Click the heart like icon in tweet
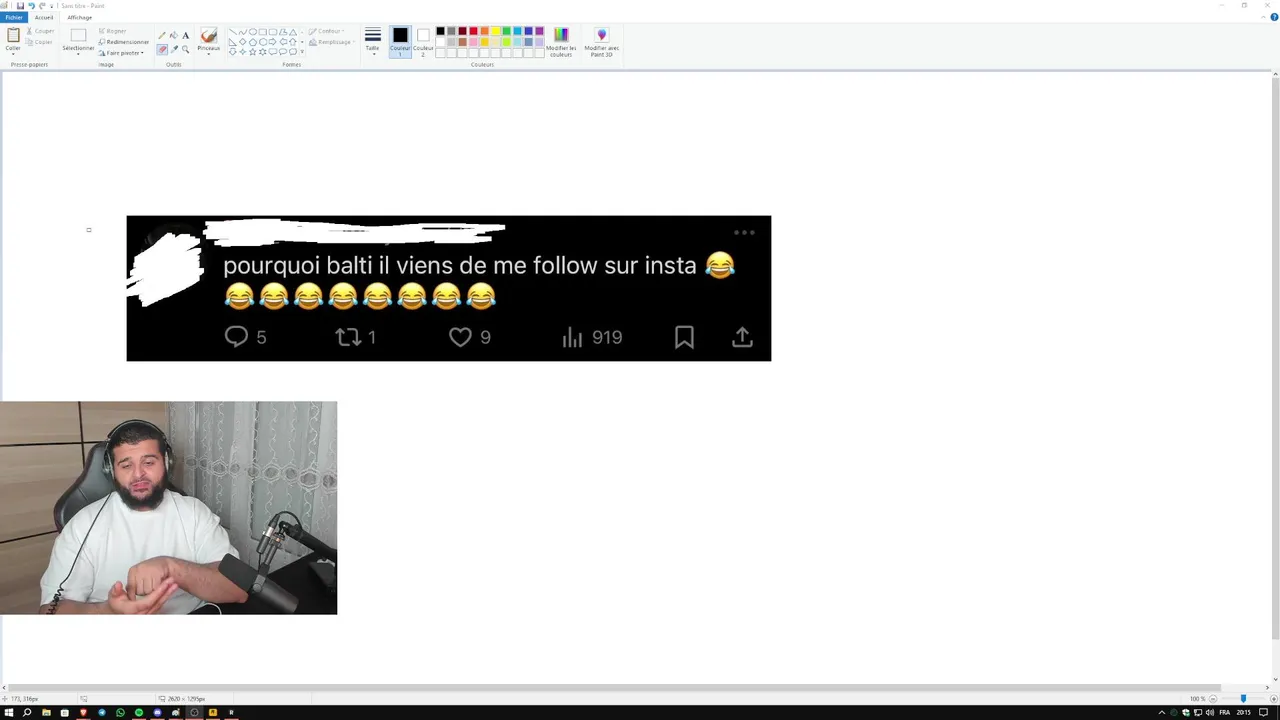The width and height of the screenshot is (1280, 720). pos(460,337)
